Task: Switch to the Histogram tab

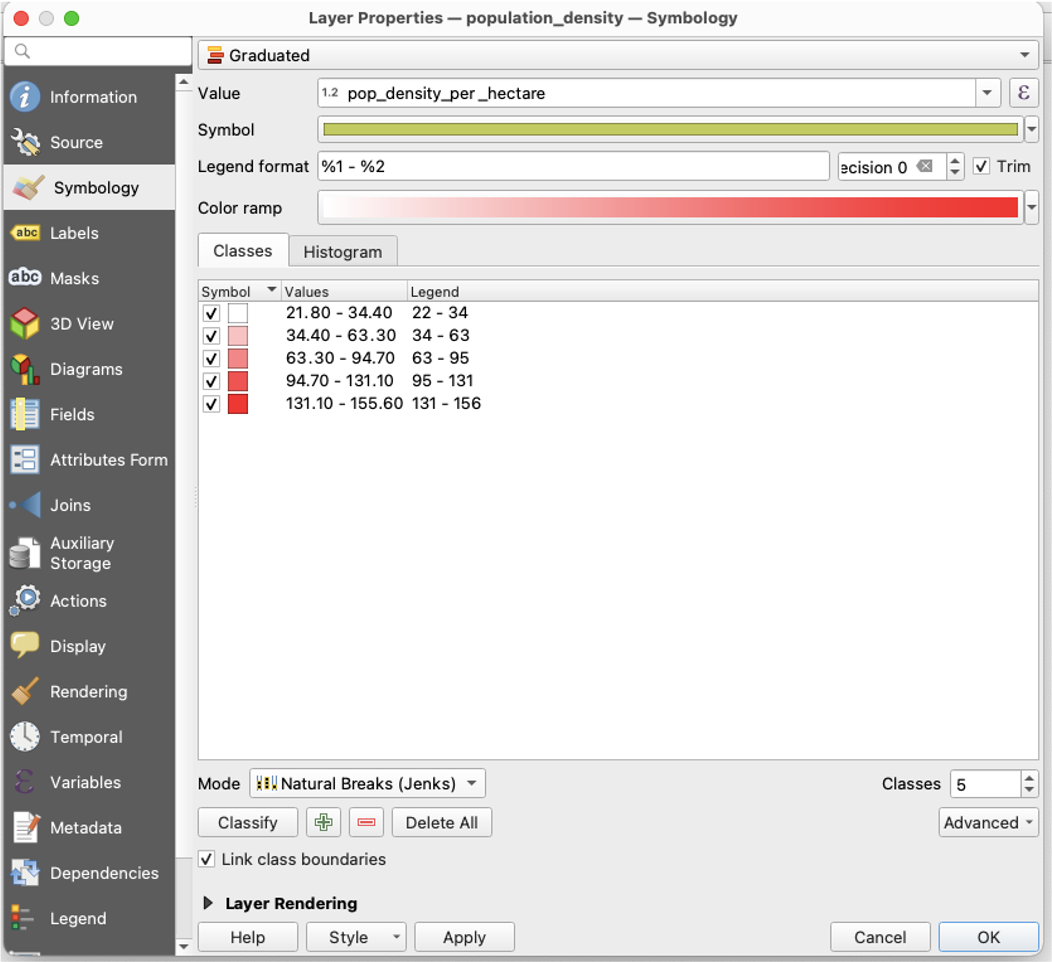Action: [x=342, y=251]
